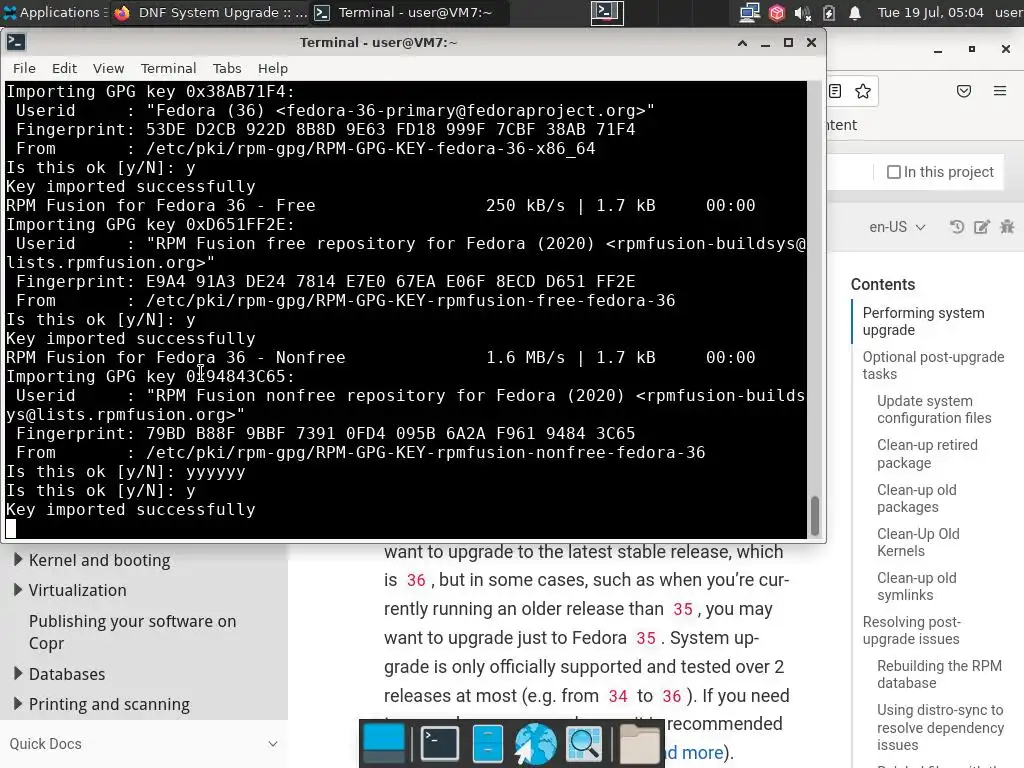The image size is (1024, 768).
Task: Launch the File Manager cabinet dock icon
Action: tap(487, 743)
